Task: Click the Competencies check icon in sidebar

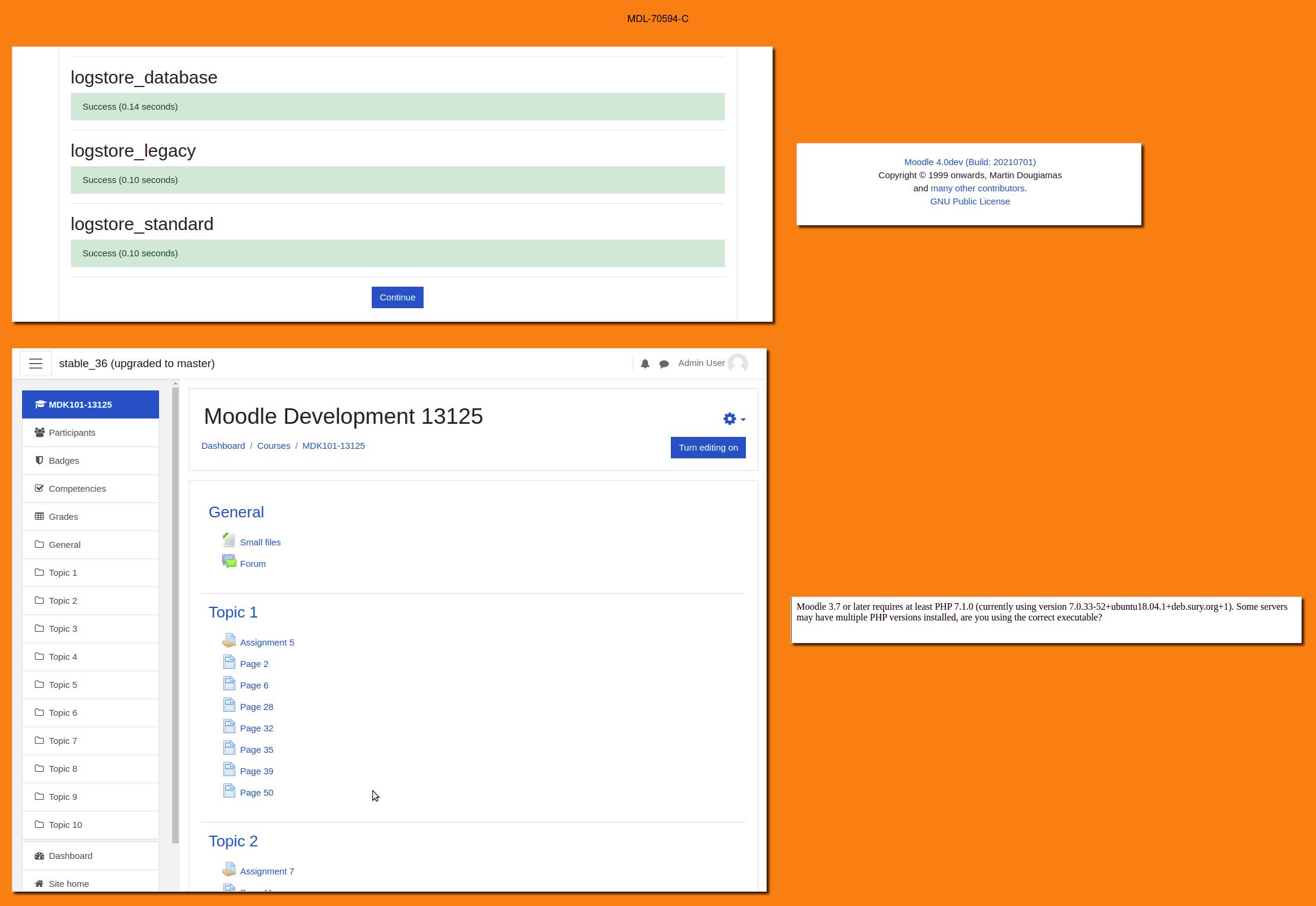Action: tap(39, 488)
